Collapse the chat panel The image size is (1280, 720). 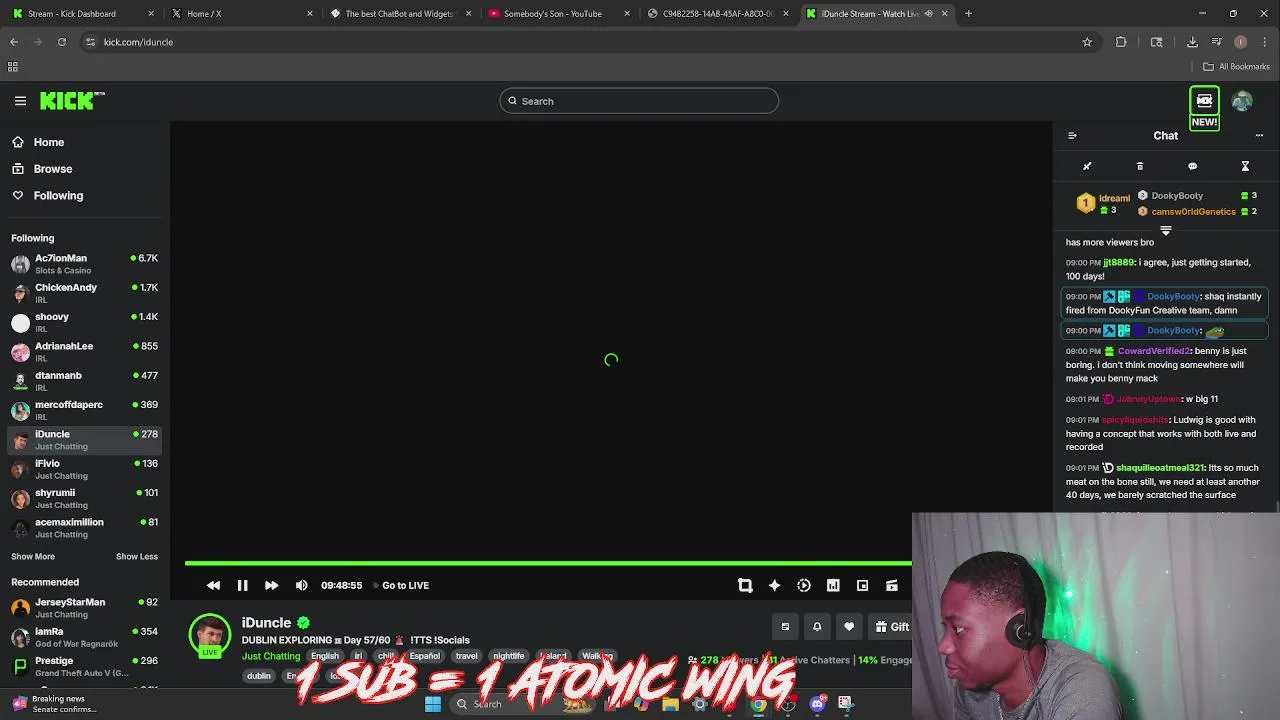point(1072,136)
